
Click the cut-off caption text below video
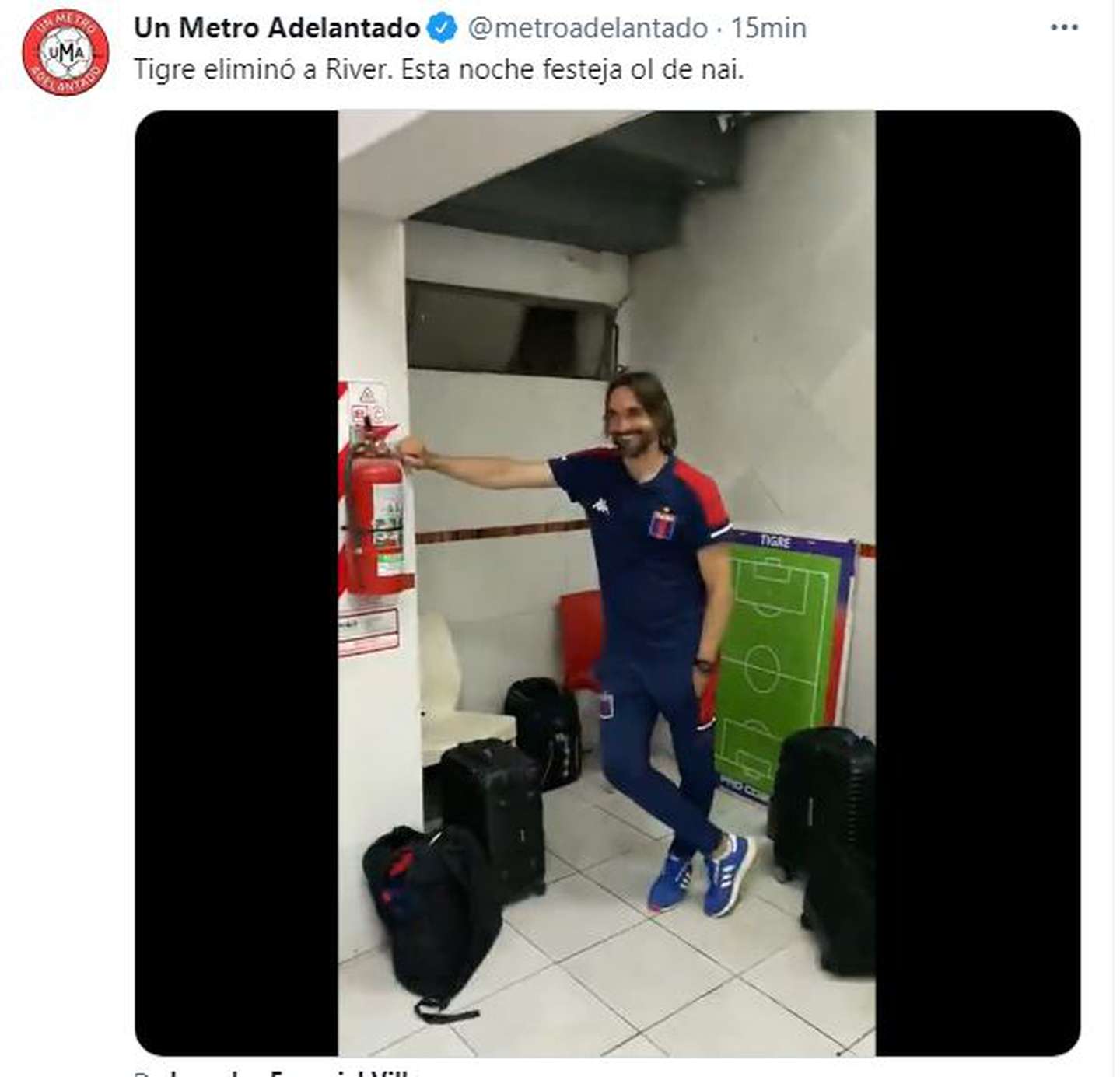click(276, 1072)
